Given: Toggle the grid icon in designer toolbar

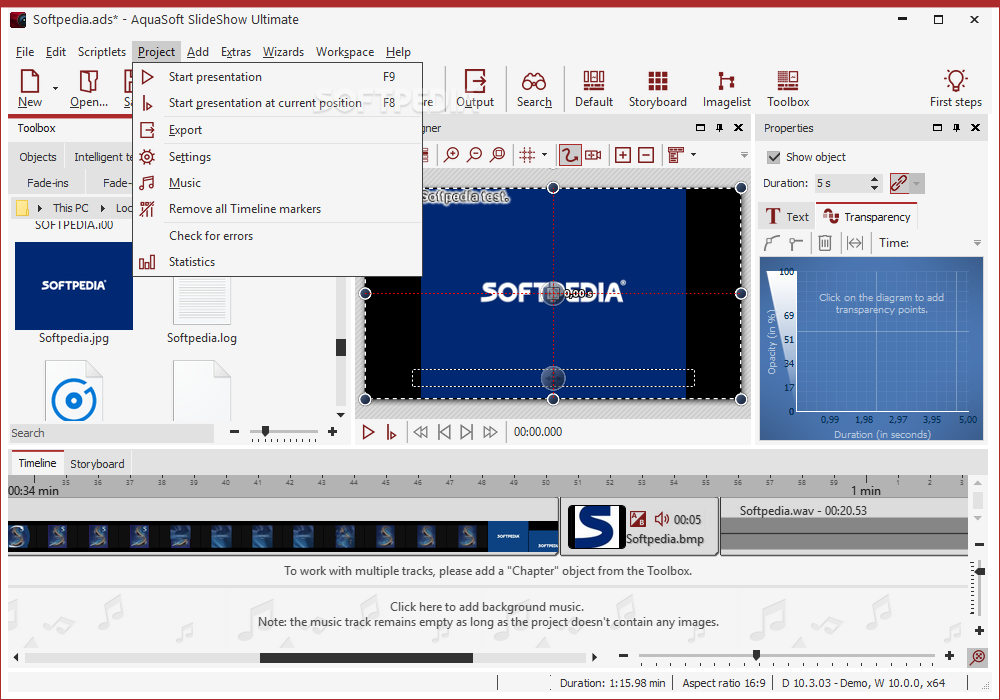Looking at the screenshot, I should (527, 155).
